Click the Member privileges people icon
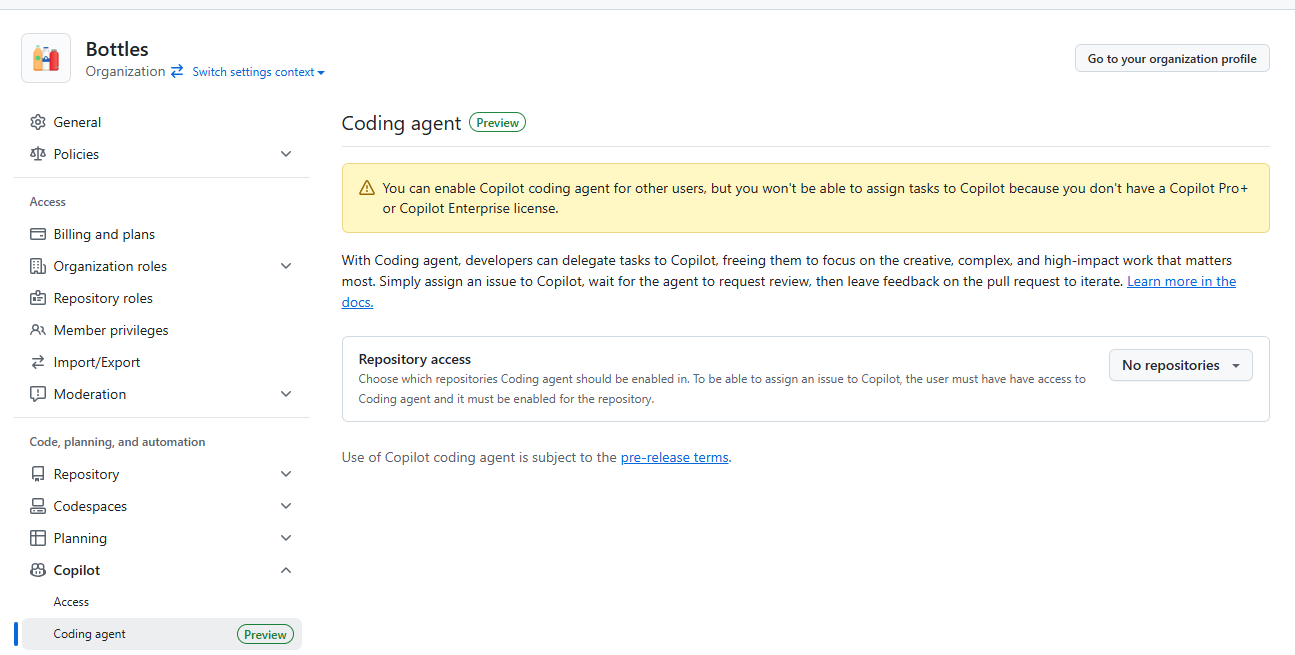Screen dimensions: 1295x655 (38, 330)
